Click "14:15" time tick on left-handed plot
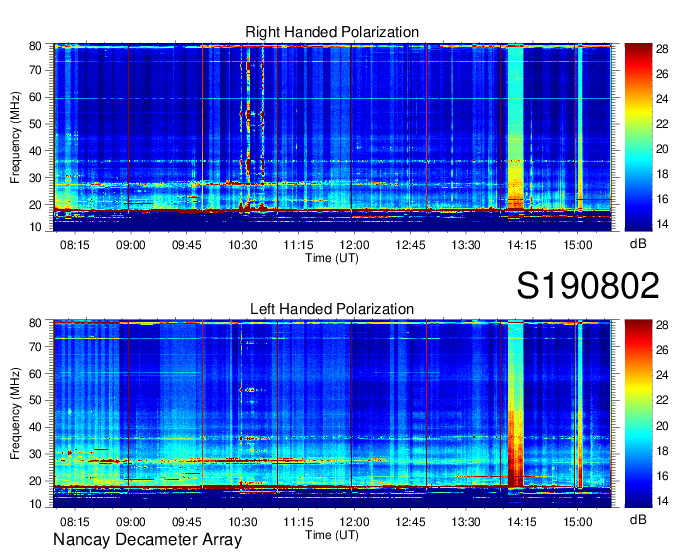Screen dimensions: 680x552 (x=522, y=522)
